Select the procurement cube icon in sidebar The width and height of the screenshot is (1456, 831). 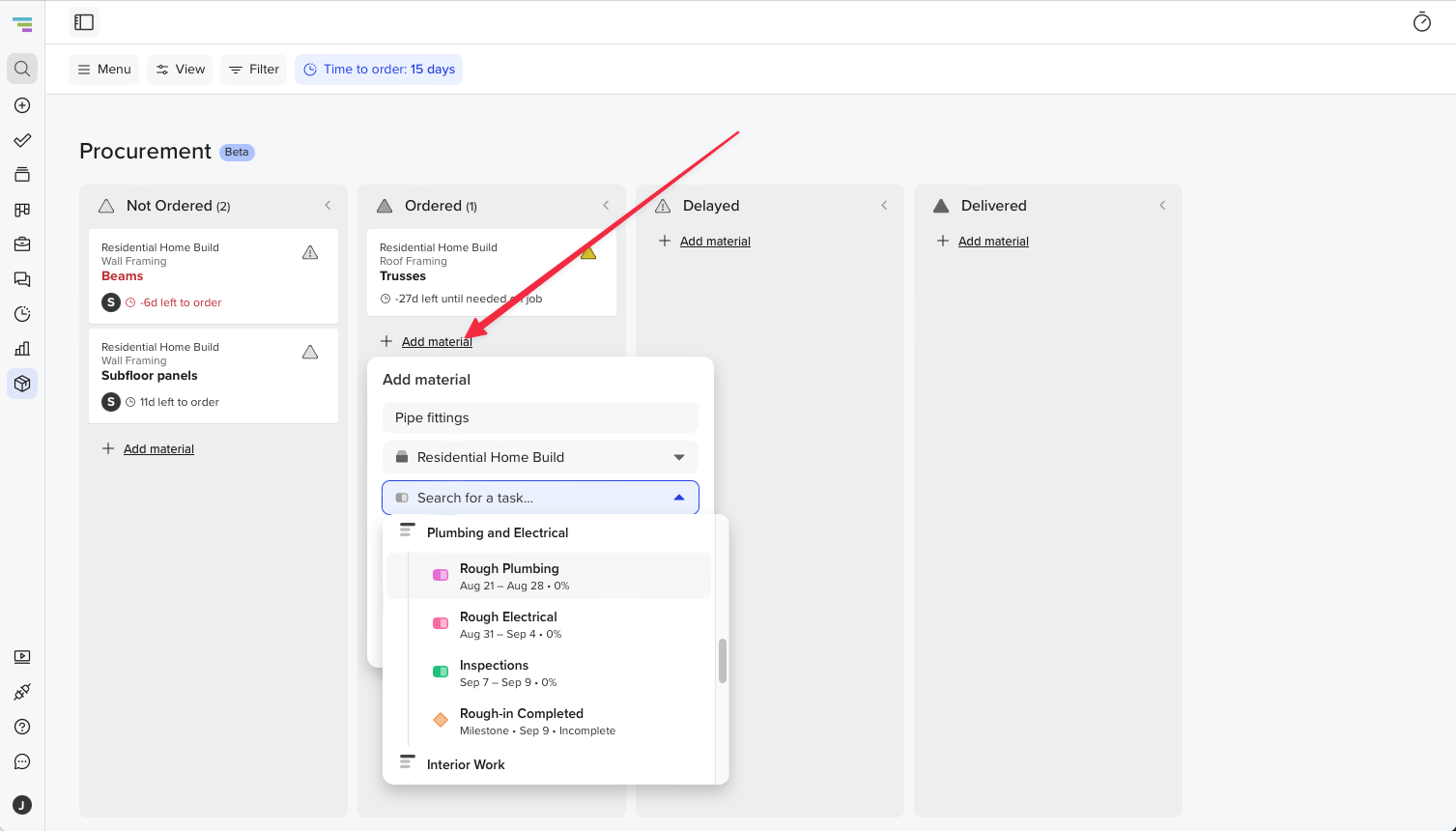[x=22, y=384]
